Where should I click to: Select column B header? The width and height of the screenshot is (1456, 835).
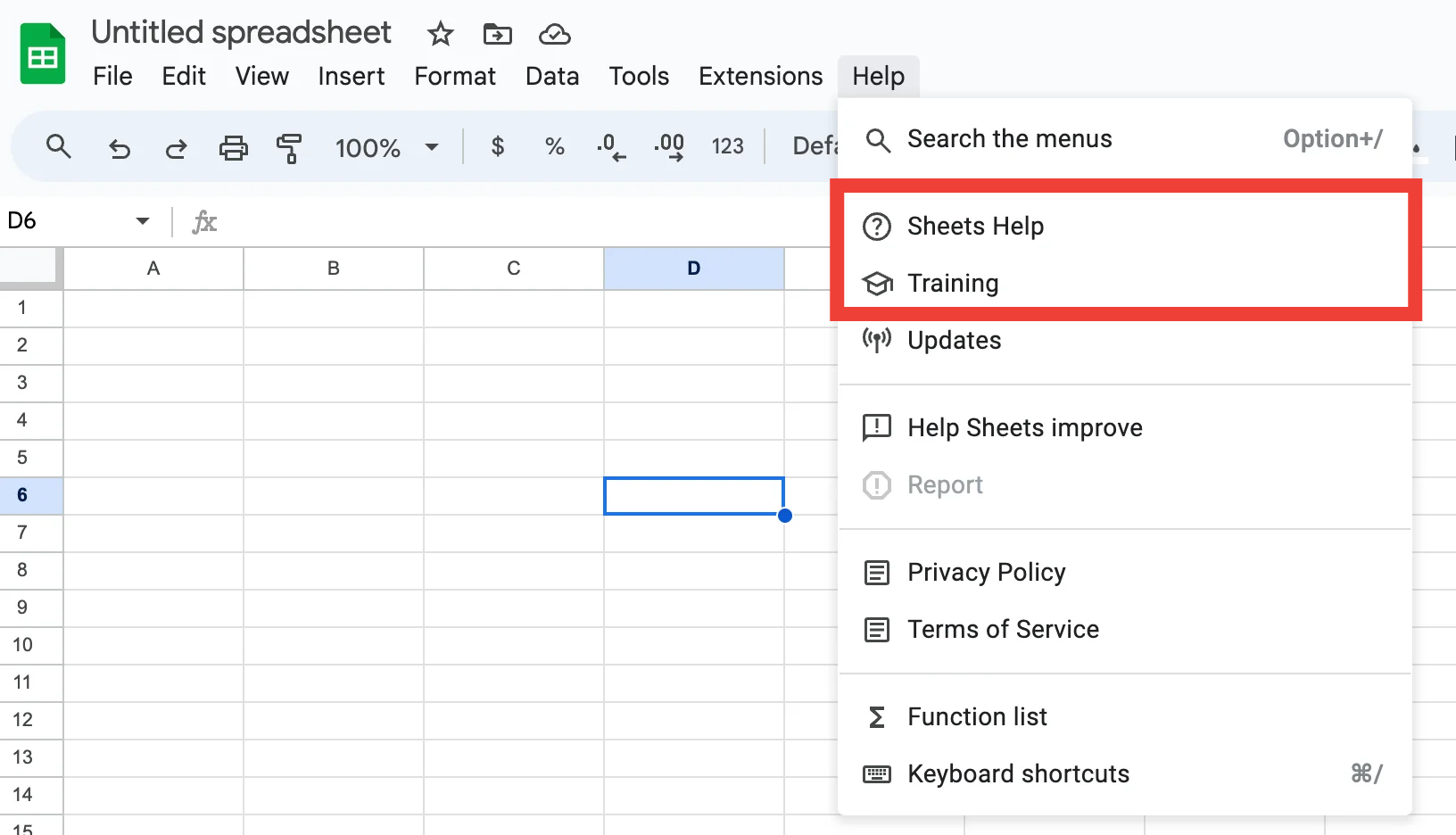pyautogui.click(x=334, y=269)
